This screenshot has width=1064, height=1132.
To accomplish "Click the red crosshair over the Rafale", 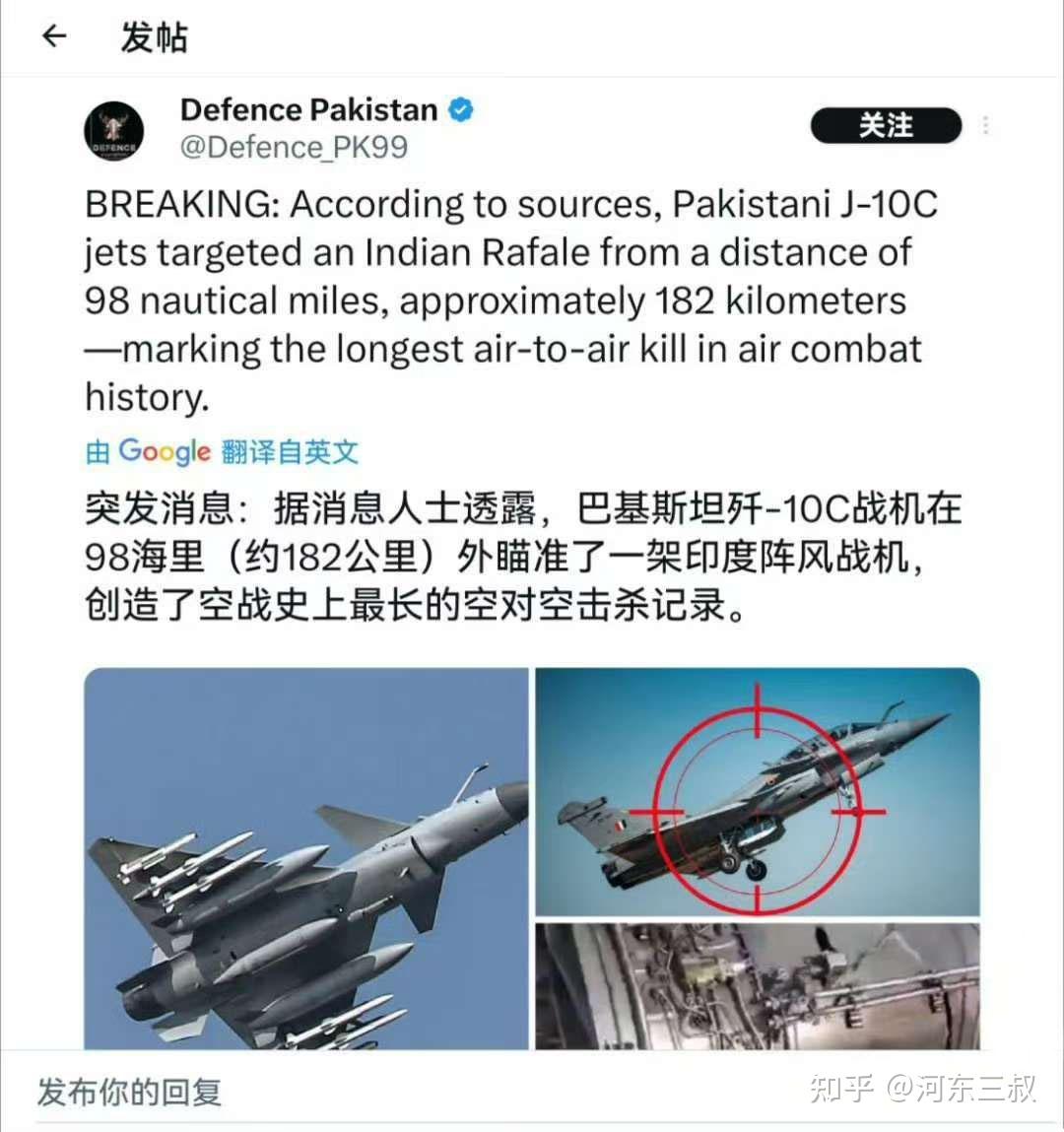I will coord(758,799).
